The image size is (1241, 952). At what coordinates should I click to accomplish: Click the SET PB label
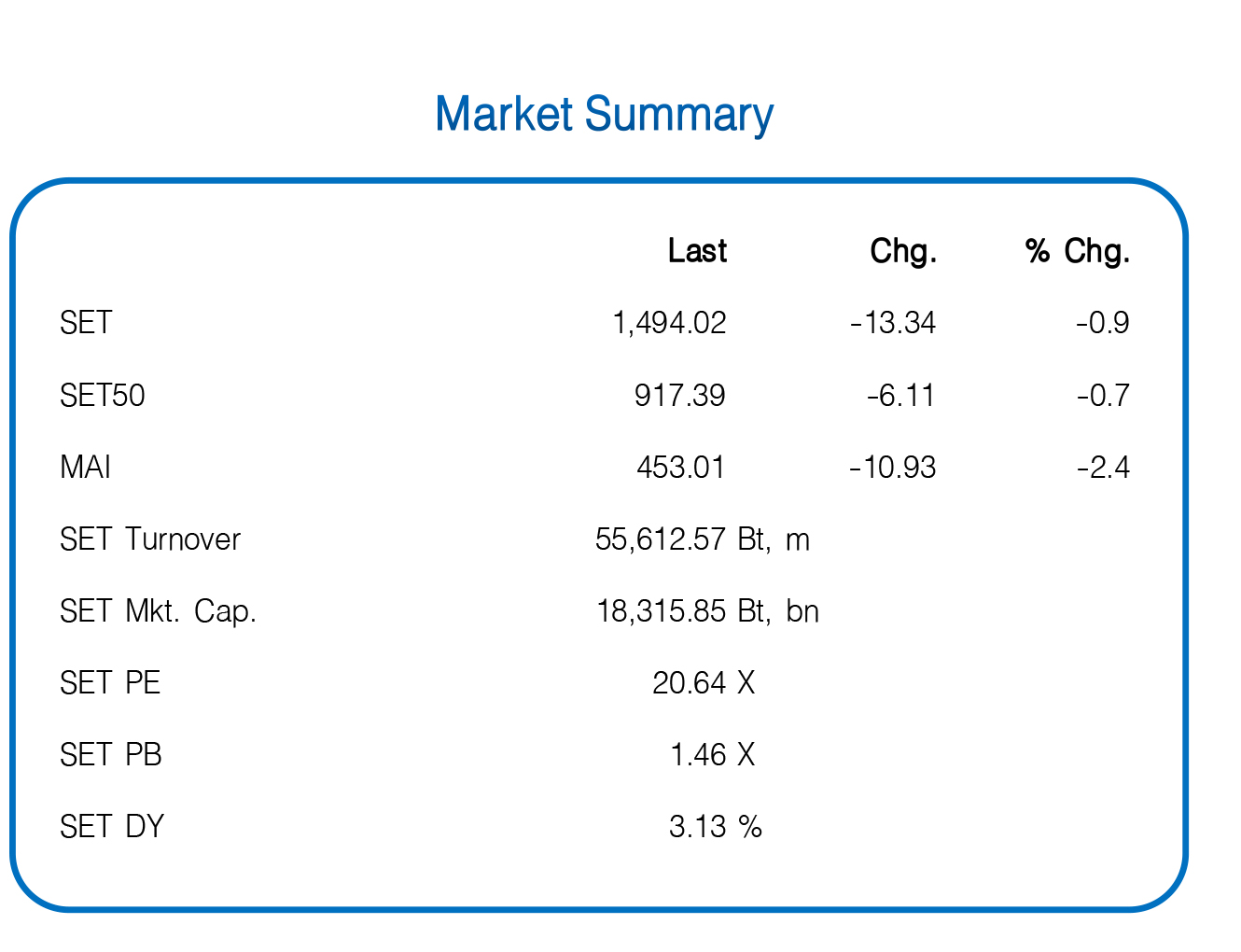(x=111, y=754)
